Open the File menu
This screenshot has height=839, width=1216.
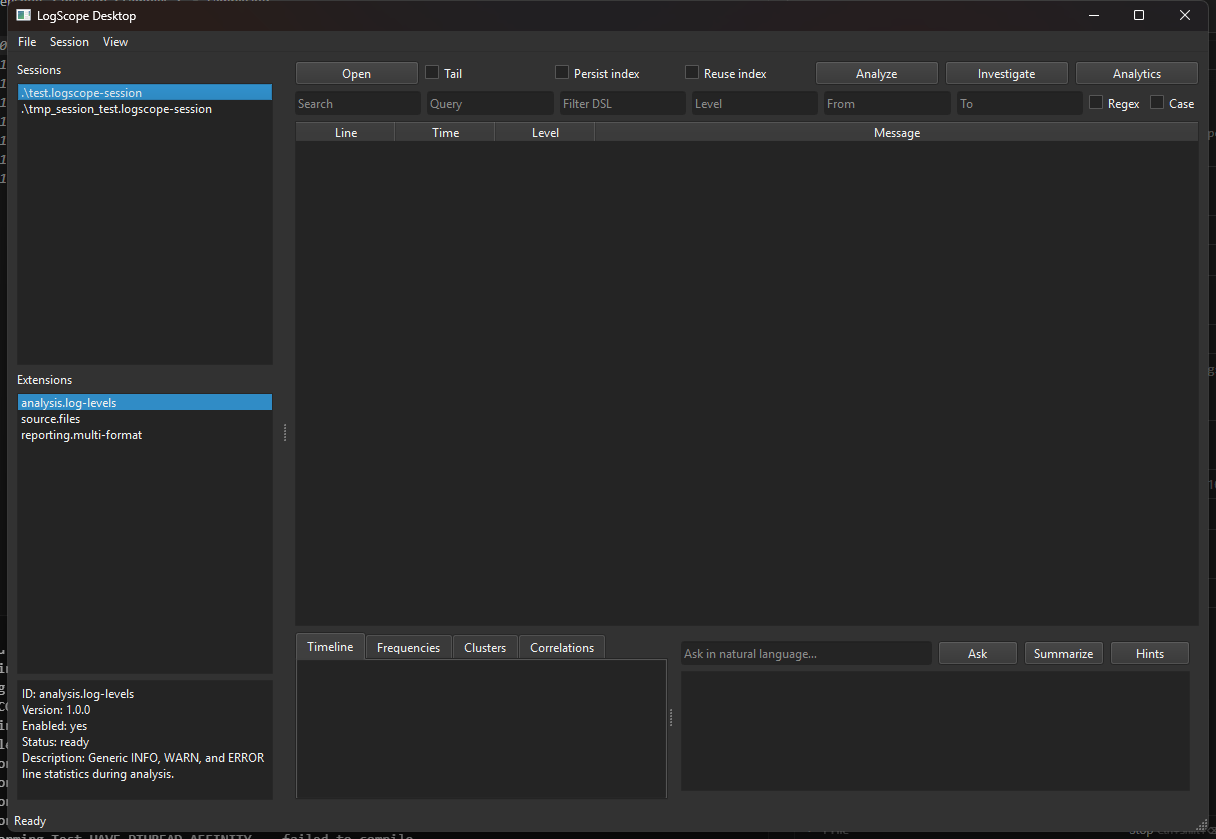(x=27, y=42)
